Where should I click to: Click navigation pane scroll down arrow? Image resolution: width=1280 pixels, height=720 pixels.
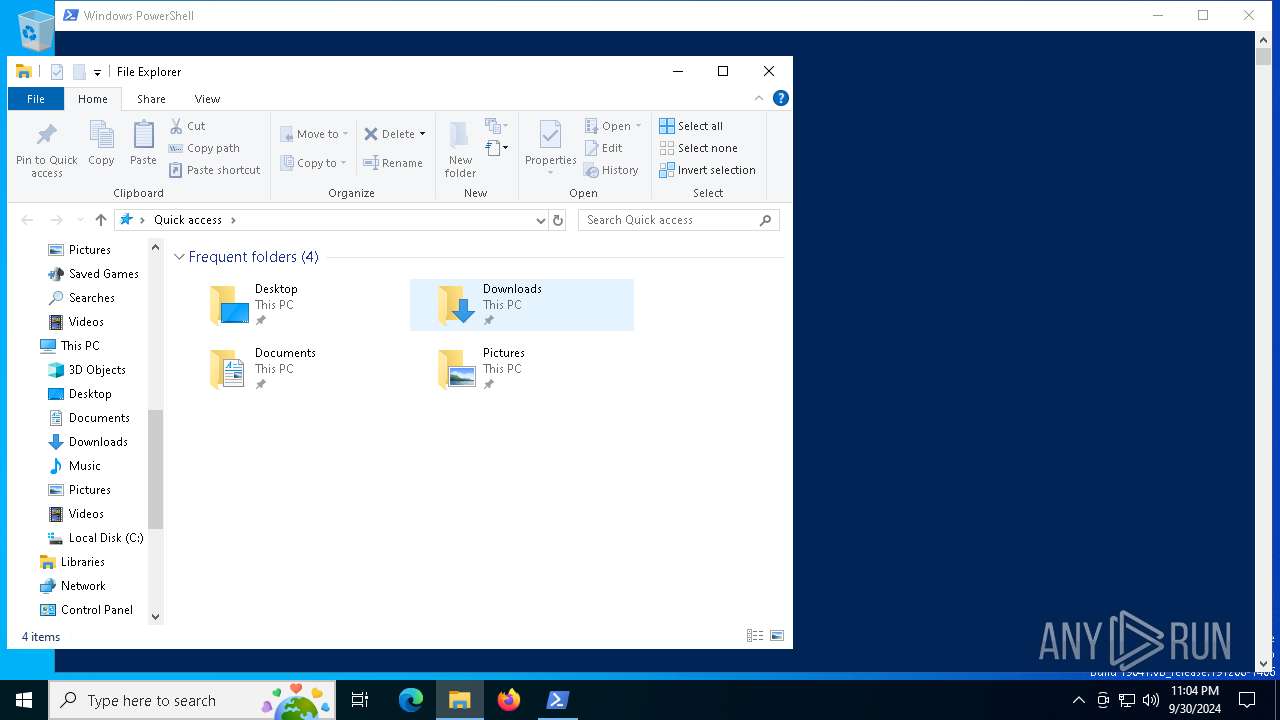(x=155, y=617)
